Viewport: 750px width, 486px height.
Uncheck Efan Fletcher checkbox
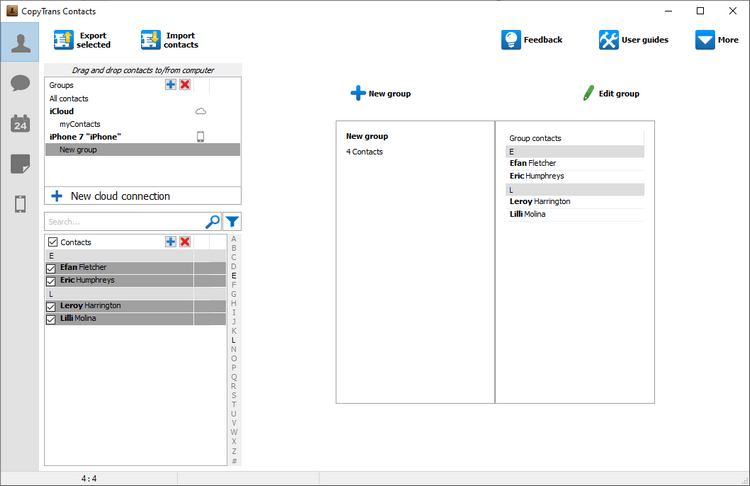51,268
